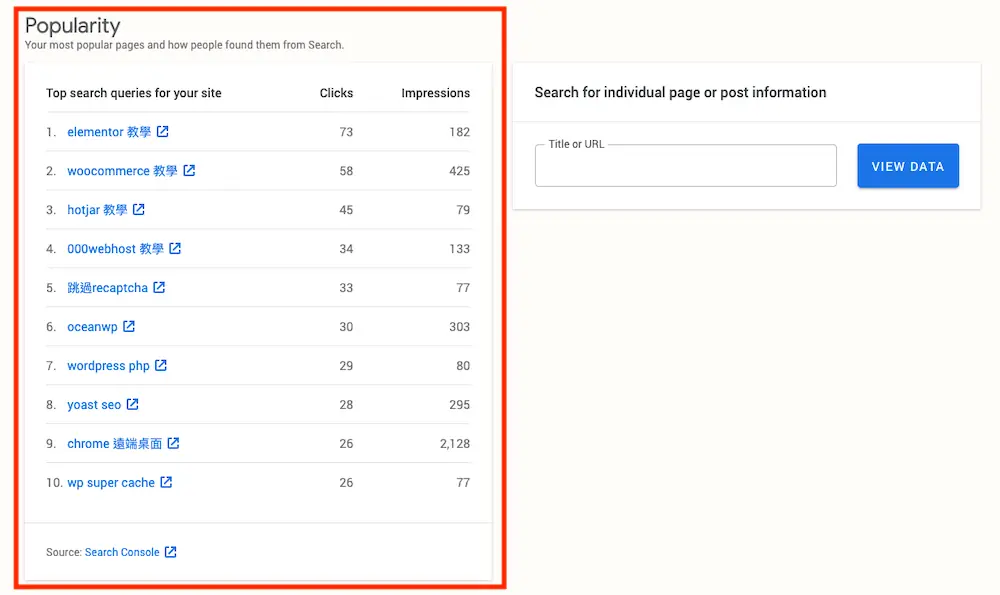Screen dimensions: 1000x595
Task: Open external link icon beside hotjar 教學
Action: pos(139,209)
